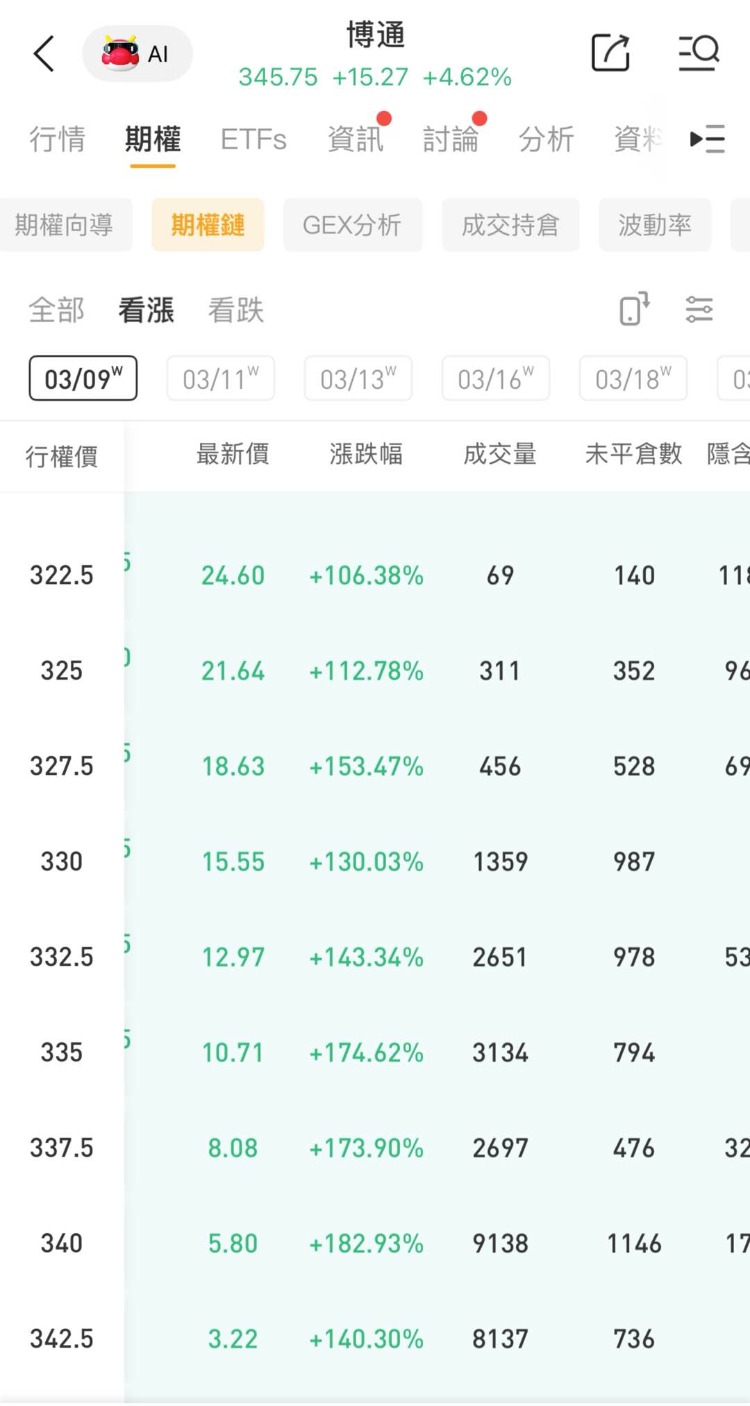Select the 期權鏈 chip
Viewport: 750px width, 1406px height.
coord(208,225)
